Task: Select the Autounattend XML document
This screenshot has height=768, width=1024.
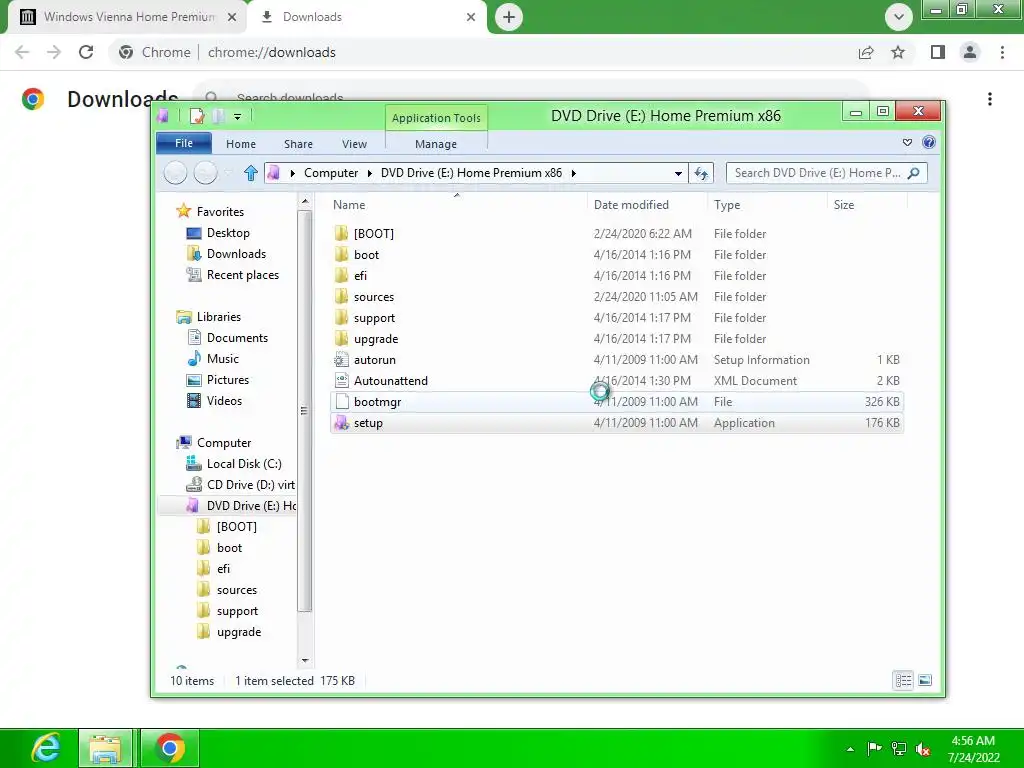Action: pyautogui.click(x=617, y=381)
